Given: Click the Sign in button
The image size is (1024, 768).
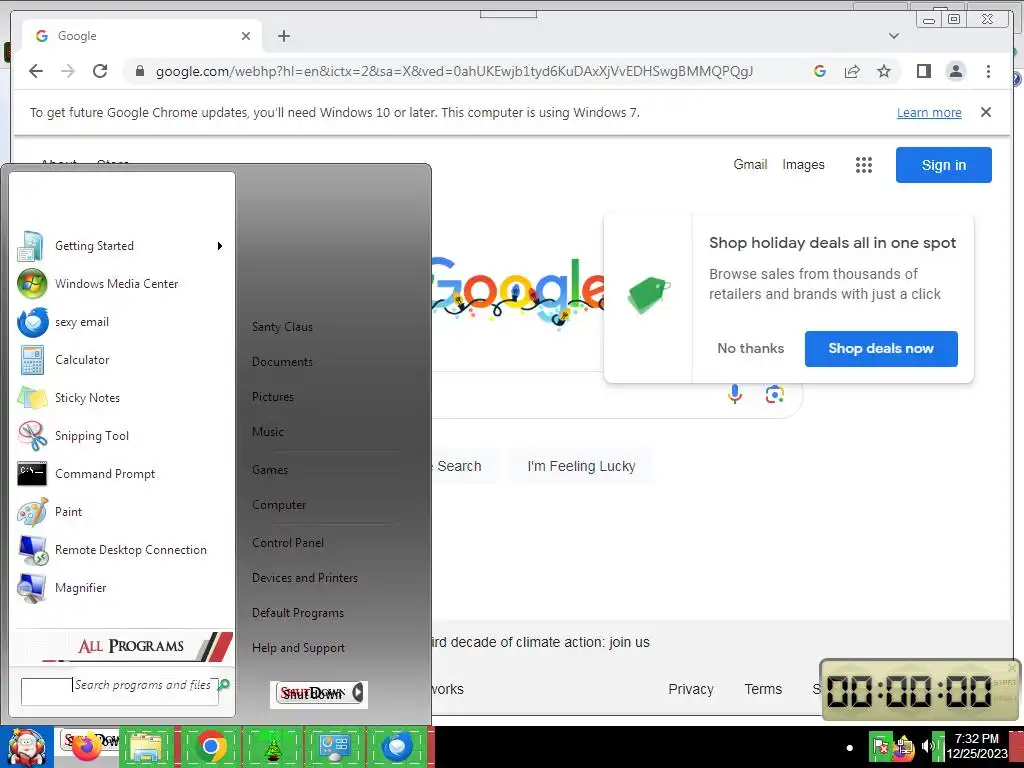Looking at the screenshot, I should [944, 165].
